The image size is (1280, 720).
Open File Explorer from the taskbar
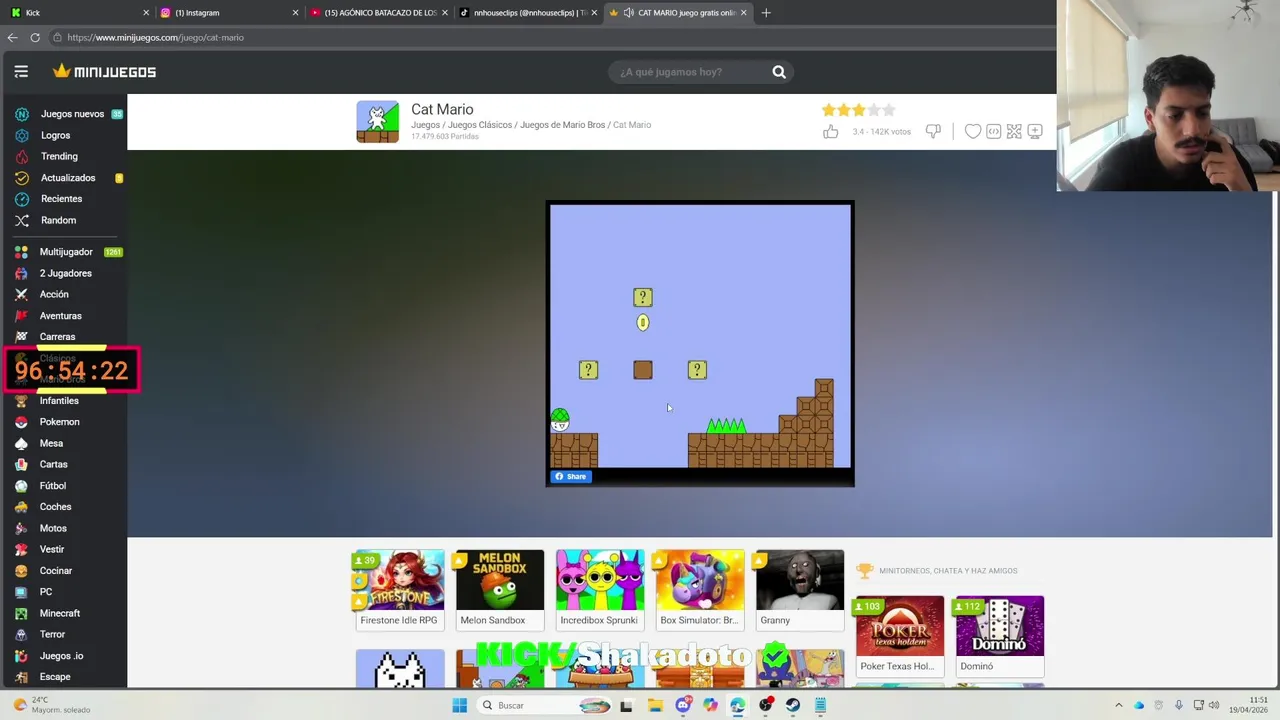pos(655,705)
